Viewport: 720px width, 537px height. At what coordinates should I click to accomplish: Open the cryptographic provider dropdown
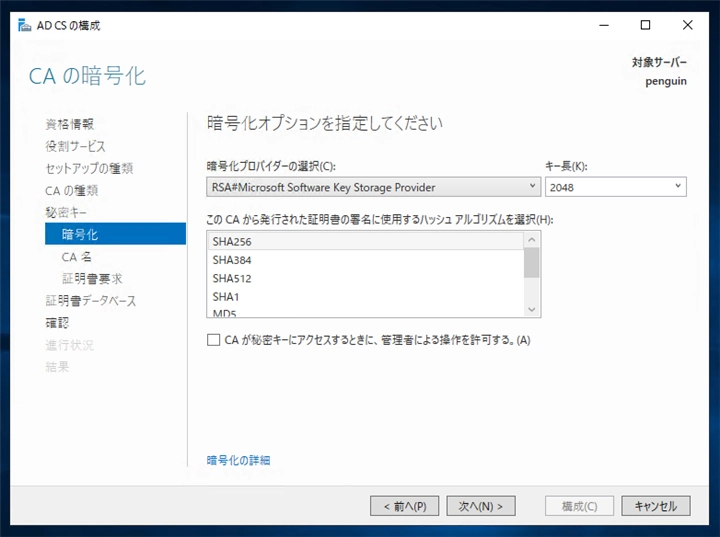tap(373, 187)
